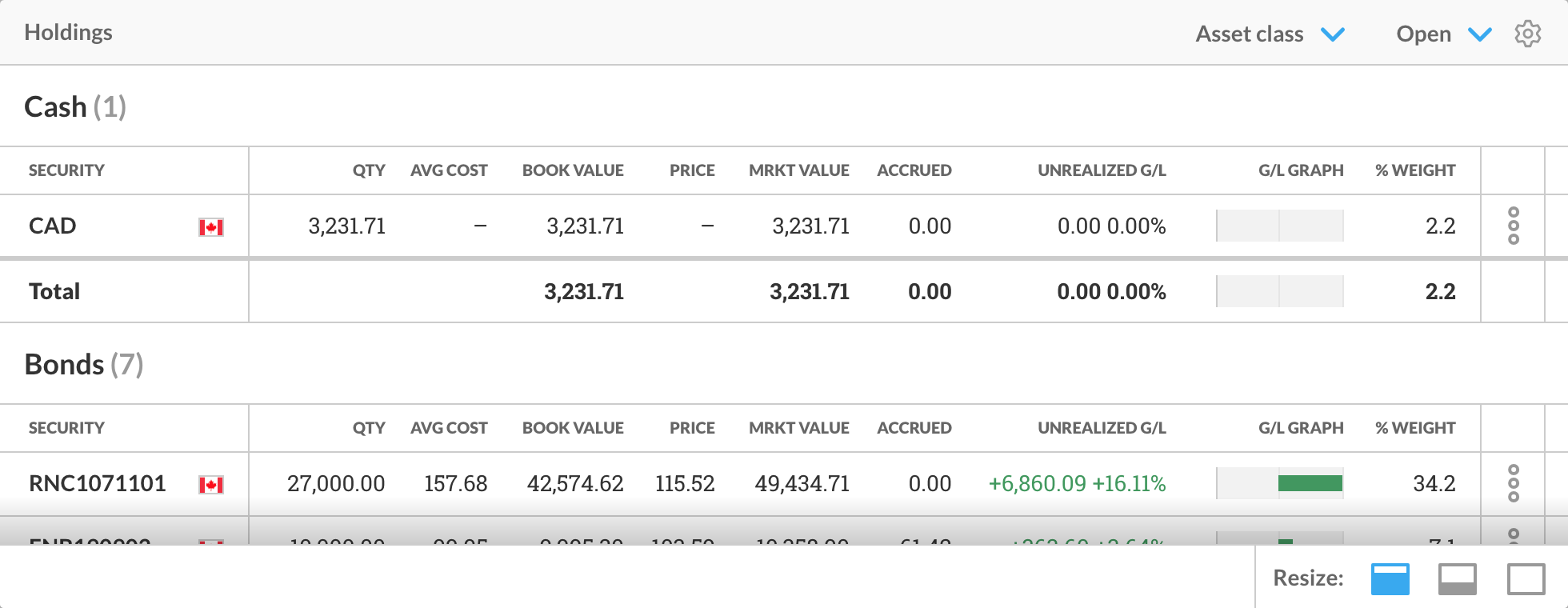Sort Cash table by % WEIGHT column
1568x608 pixels.
pos(1415,170)
